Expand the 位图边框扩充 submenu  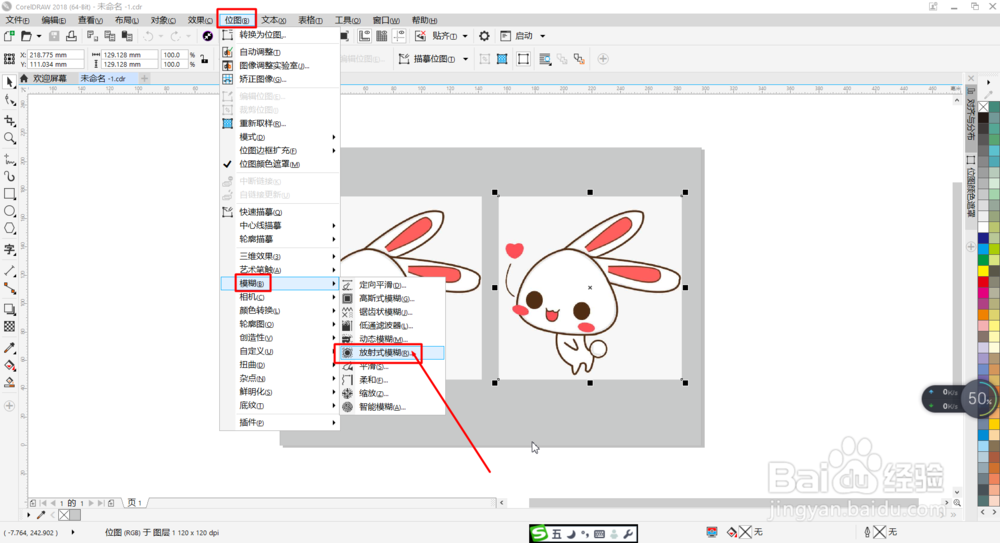[x=279, y=151]
